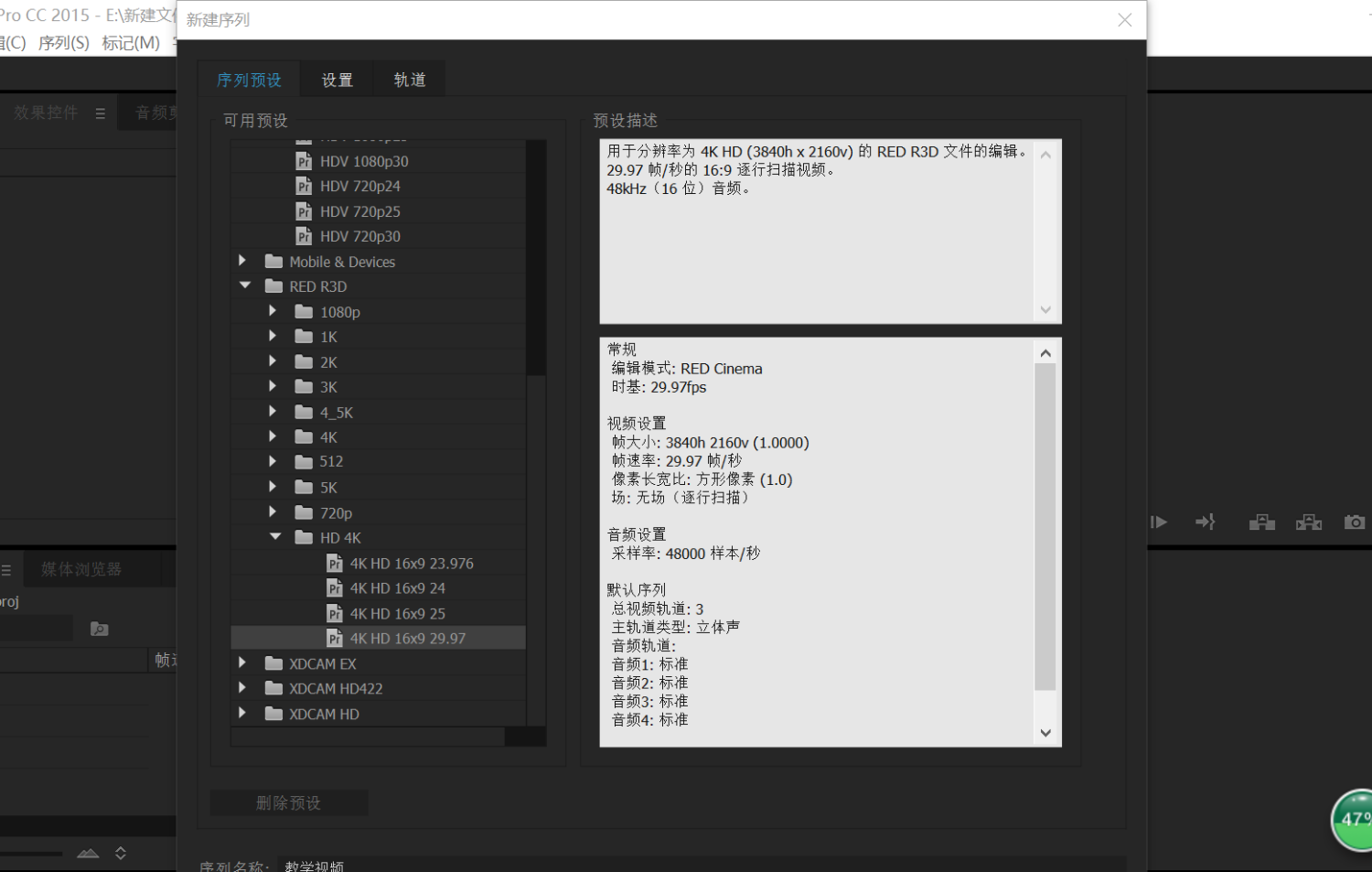Select the 5K folder row
The height and width of the screenshot is (872, 1372).
pos(378,488)
